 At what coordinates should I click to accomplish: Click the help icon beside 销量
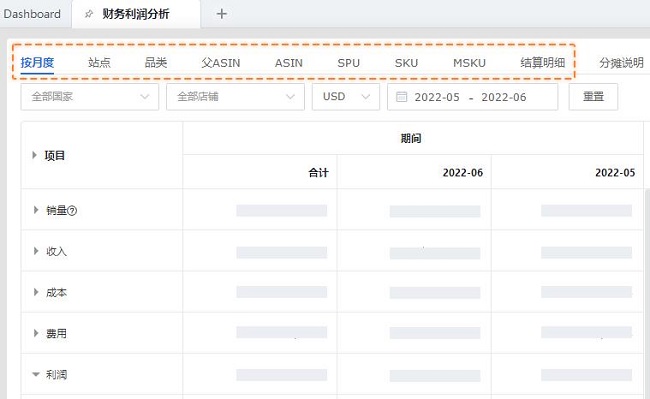coord(72,210)
